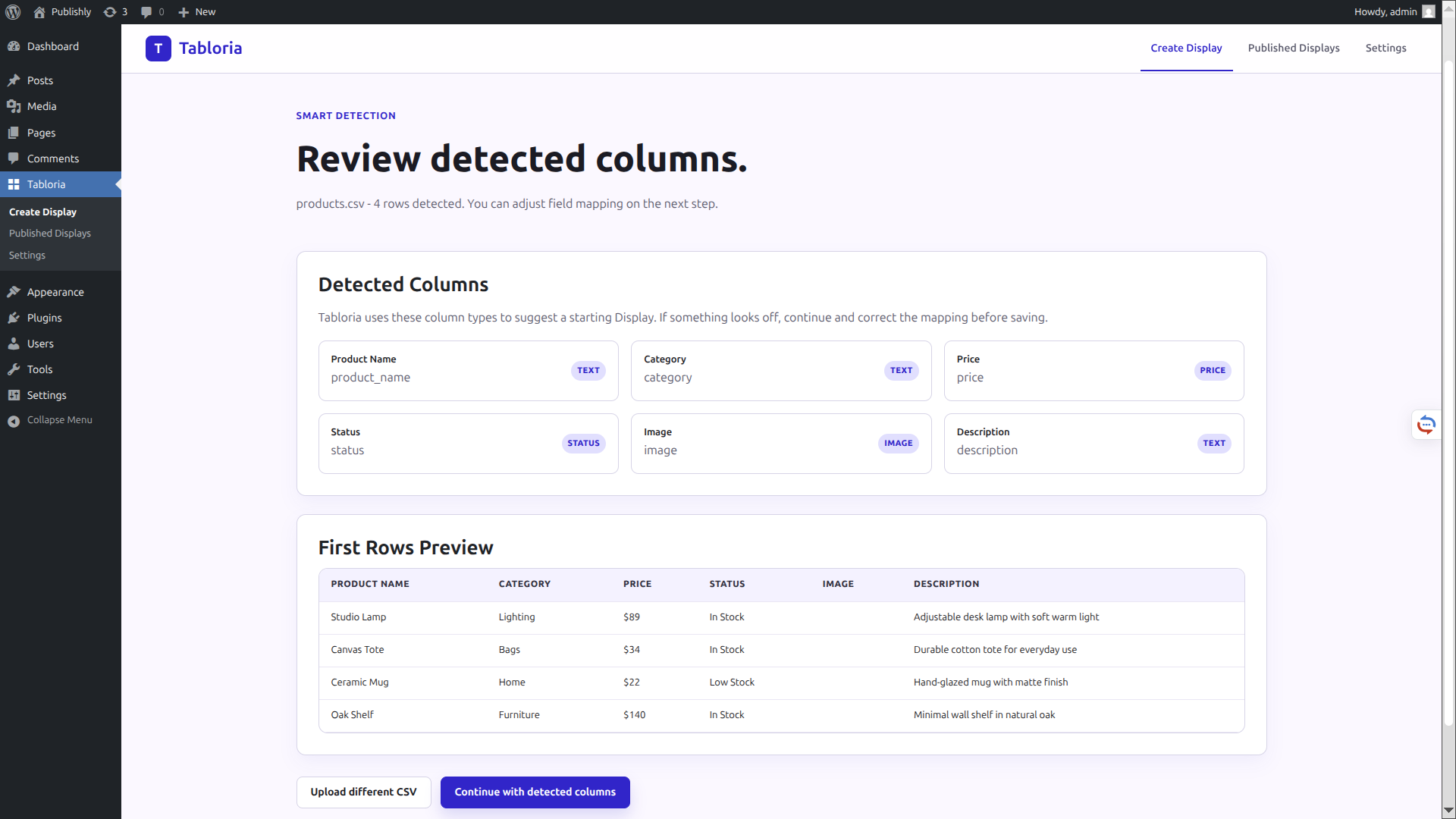Click the CATEGORY table header

(525, 584)
